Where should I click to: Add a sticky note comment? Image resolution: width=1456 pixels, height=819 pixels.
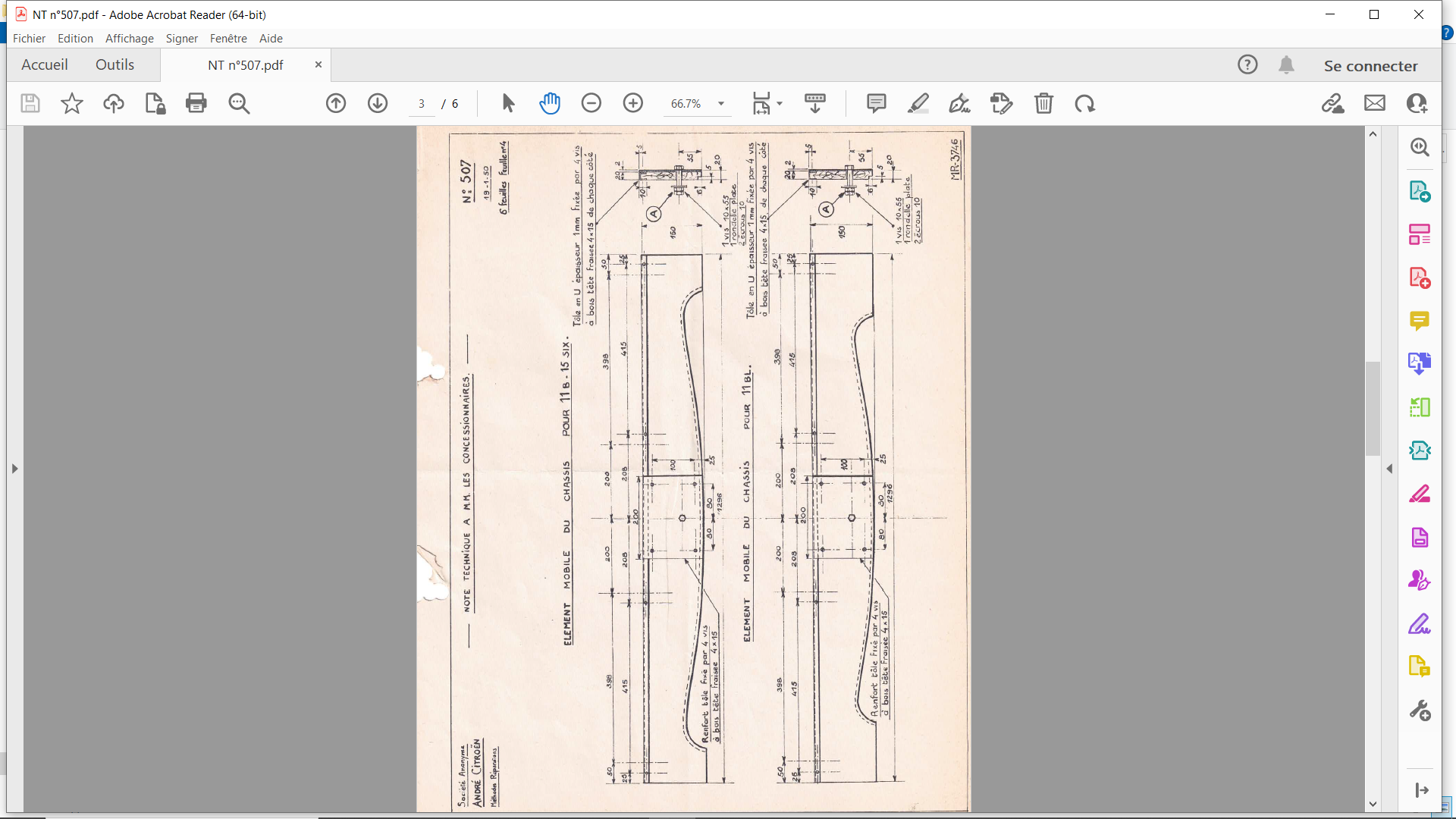tap(877, 103)
